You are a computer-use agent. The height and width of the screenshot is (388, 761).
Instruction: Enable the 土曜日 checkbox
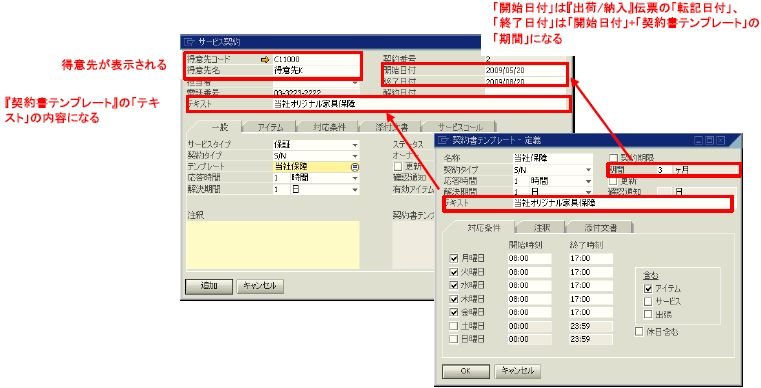click(454, 325)
